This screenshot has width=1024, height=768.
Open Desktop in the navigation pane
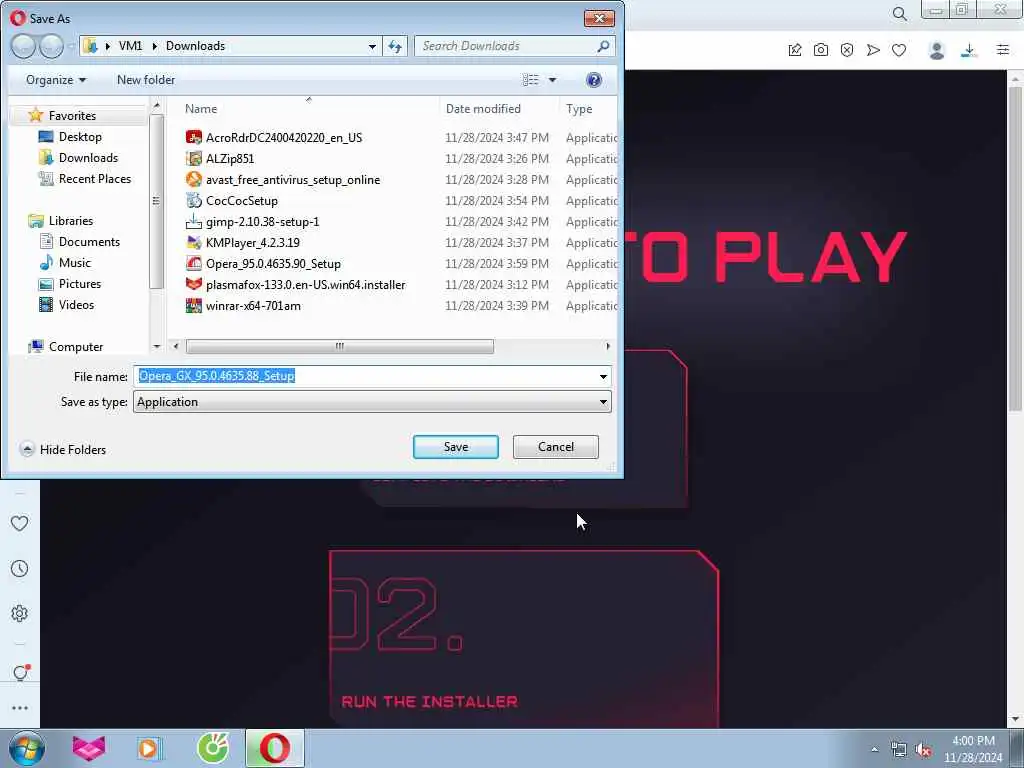click(x=80, y=136)
